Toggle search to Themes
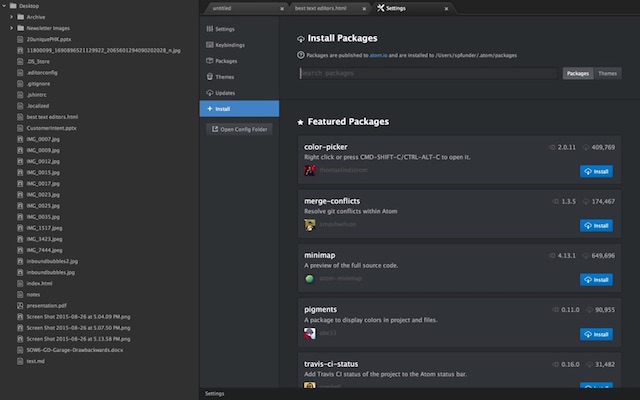640x400 pixels. 607,73
